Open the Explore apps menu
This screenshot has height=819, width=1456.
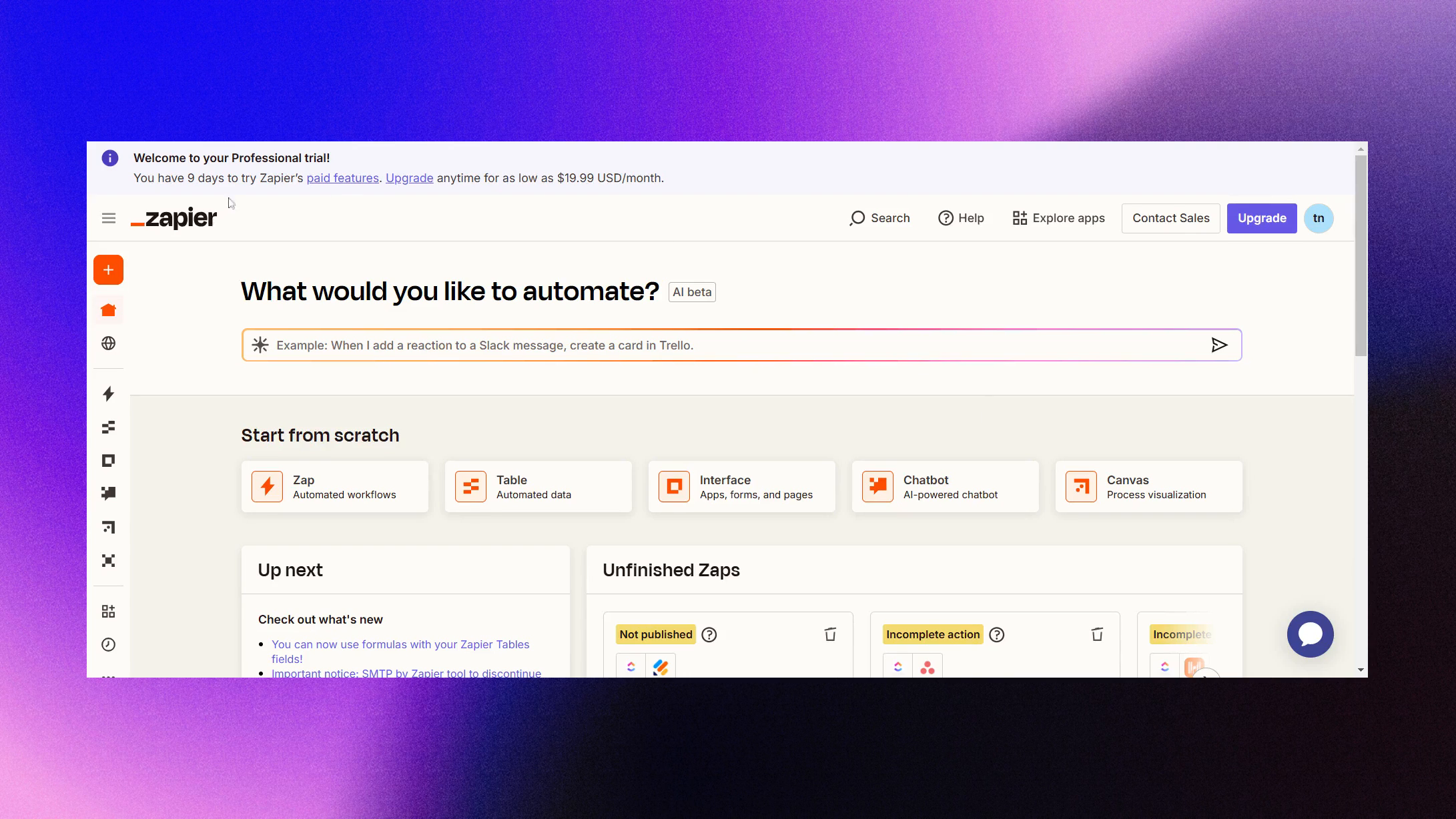pos(1058,218)
